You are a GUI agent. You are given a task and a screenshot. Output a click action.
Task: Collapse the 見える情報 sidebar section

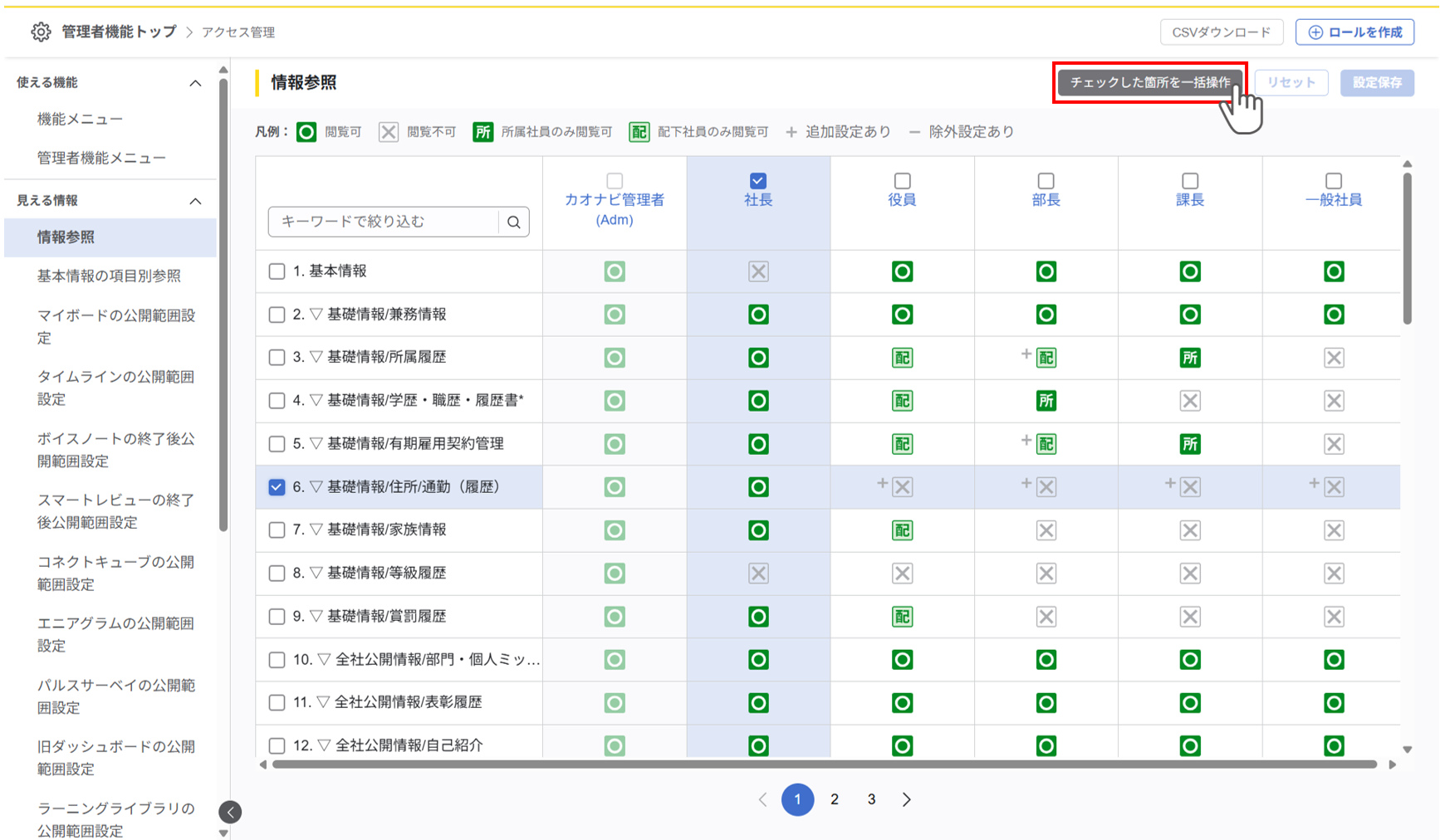(x=195, y=201)
